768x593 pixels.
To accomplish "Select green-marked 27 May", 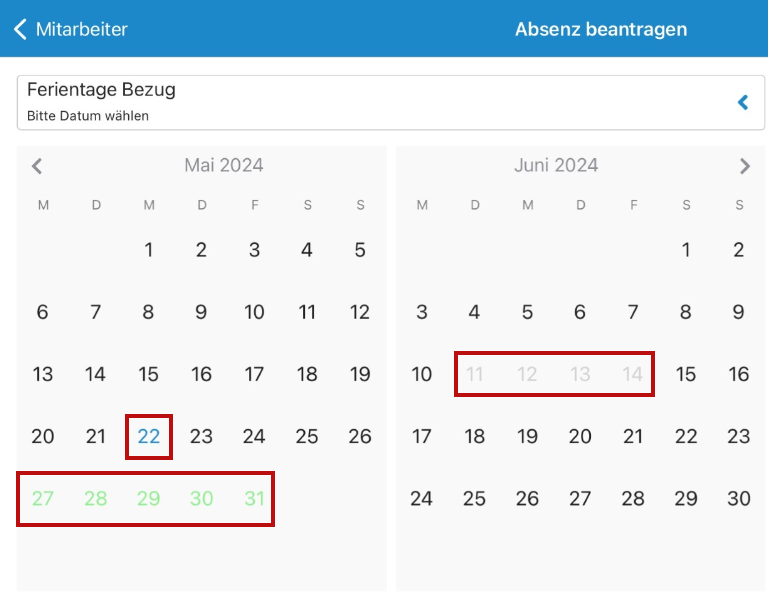I will tap(43, 498).
